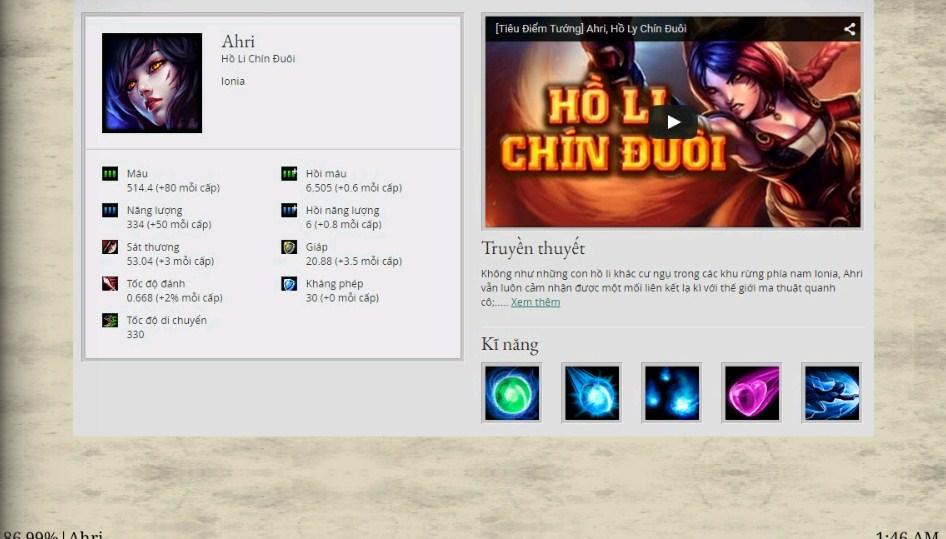Click the Ionia region label
The height and width of the screenshot is (539, 946).
pos(233,81)
